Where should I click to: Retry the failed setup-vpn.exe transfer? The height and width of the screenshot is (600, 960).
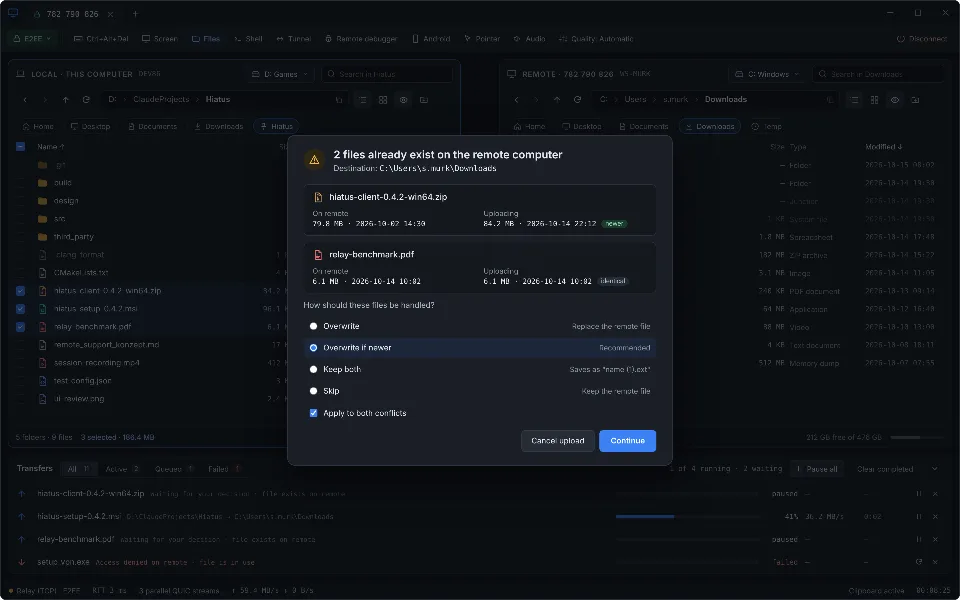click(919, 562)
